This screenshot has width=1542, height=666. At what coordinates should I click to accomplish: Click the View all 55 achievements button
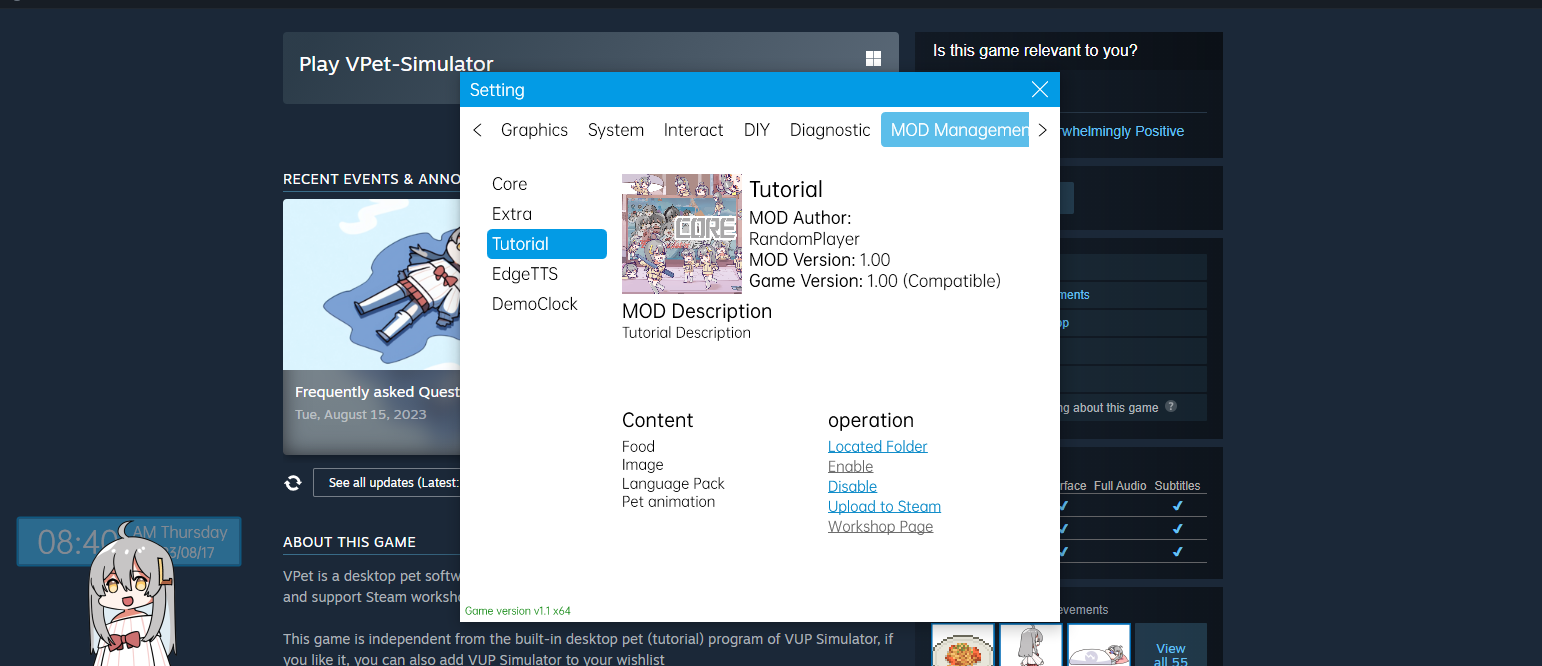tap(1171, 645)
